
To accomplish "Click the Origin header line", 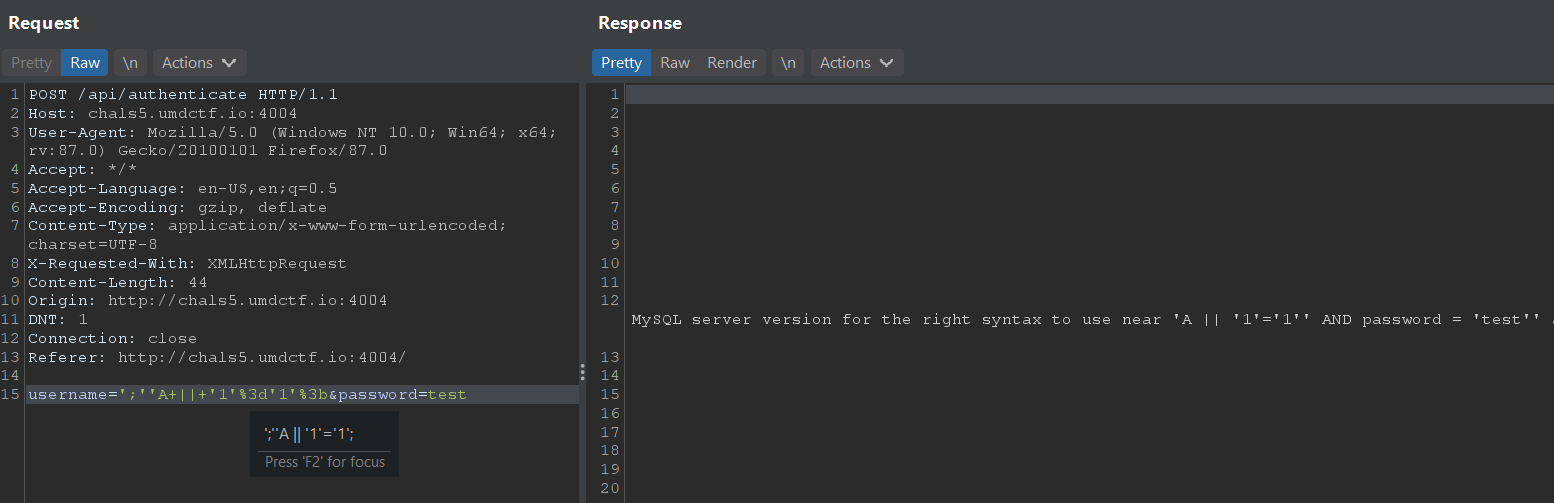I will click(x=207, y=300).
